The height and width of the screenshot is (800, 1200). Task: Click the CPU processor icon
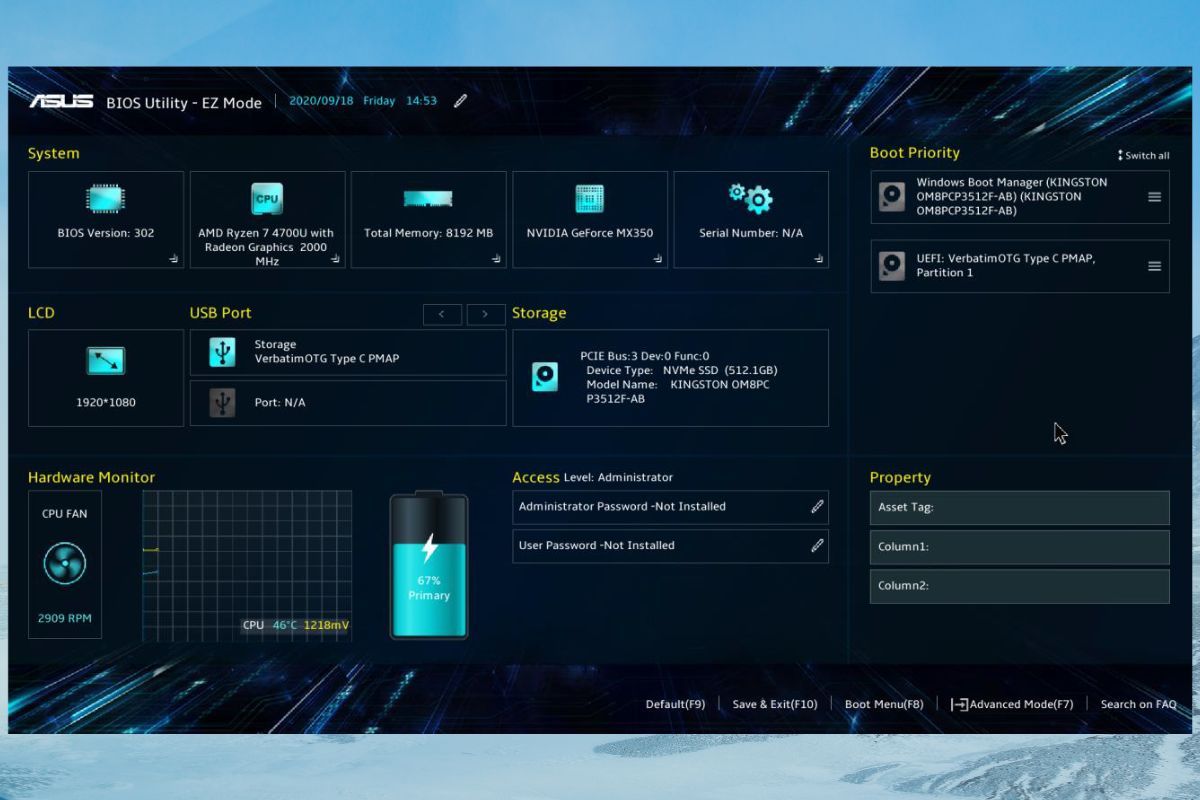267,199
